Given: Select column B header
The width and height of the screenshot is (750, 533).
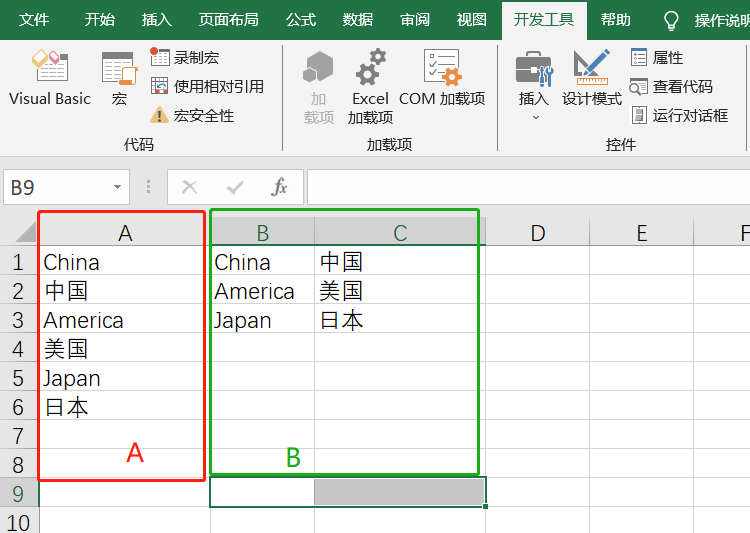Looking at the screenshot, I should [x=263, y=233].
